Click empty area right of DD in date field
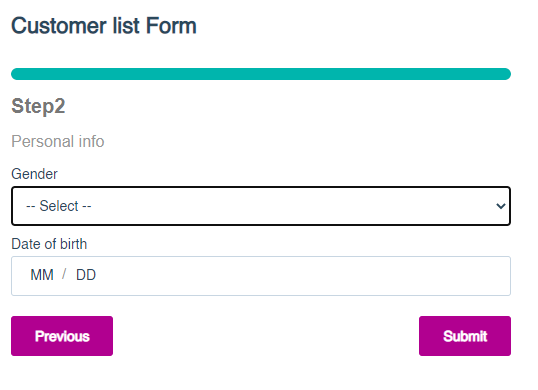This screenshot has width=538, height=390. coord(302,276)
